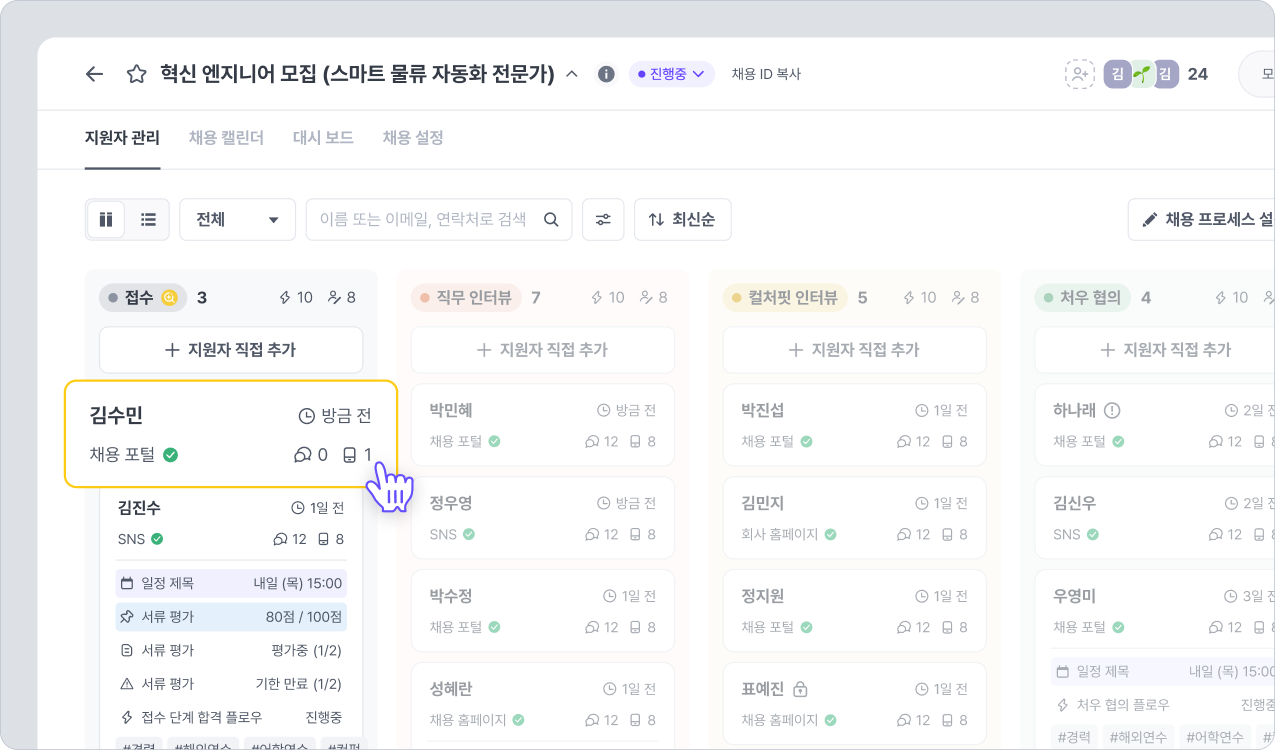This screenshot has height=750, width=1275.
Task: Click the pinned 서류 평가 80점 row
Action: click(231, 617)
